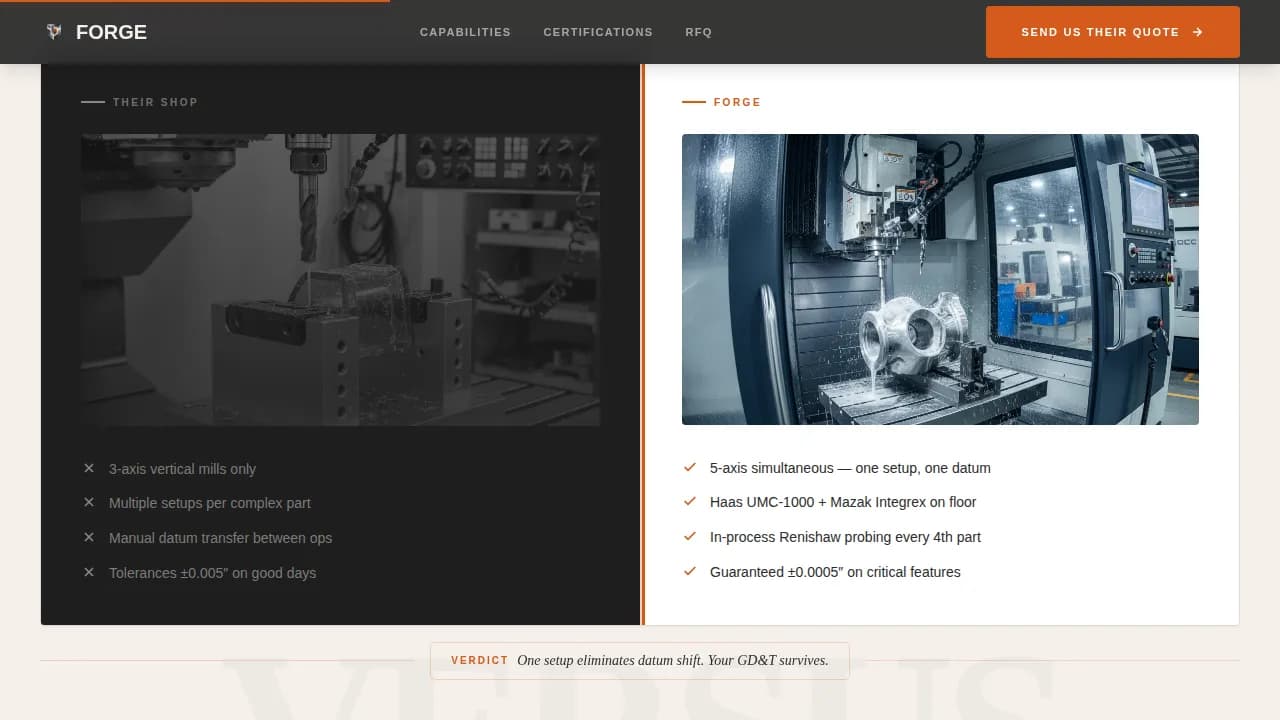Click the FORGE anvil logo icon

[54, 31]
